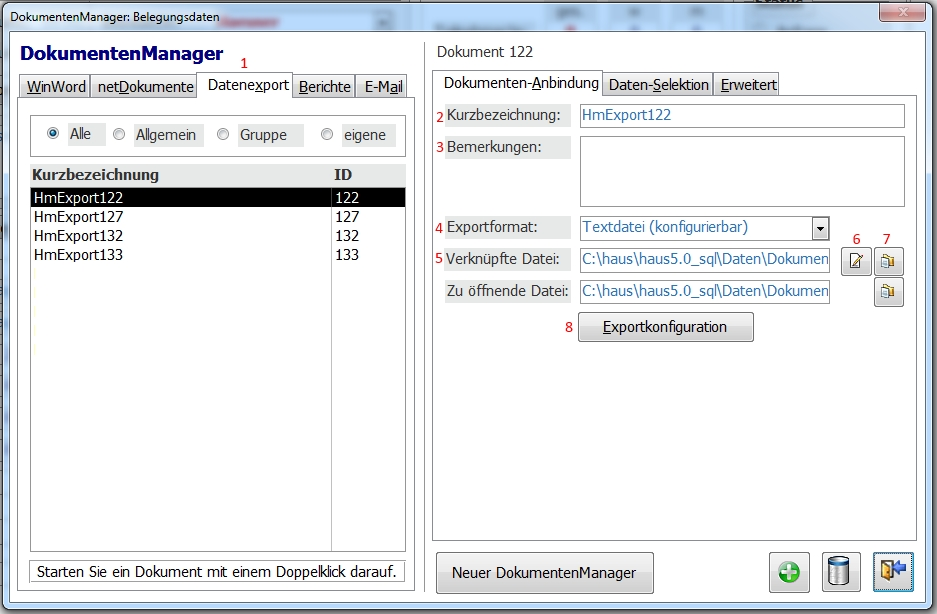Click the edit linked file pencil icon
The width and height of the screenshot is (937, 614).
855,262
